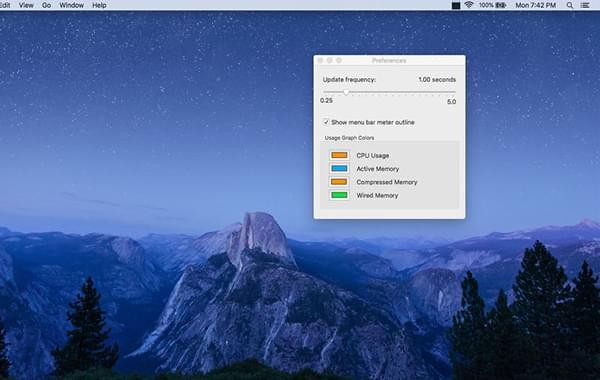Click the Preferences window title
The image size is (600, 380).
coord(389,60)
